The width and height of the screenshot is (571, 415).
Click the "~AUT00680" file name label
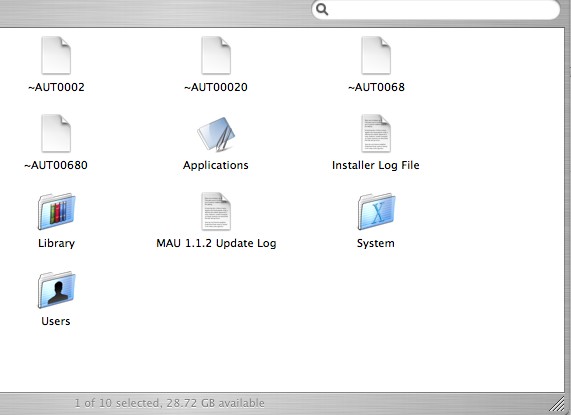point(56,165)
